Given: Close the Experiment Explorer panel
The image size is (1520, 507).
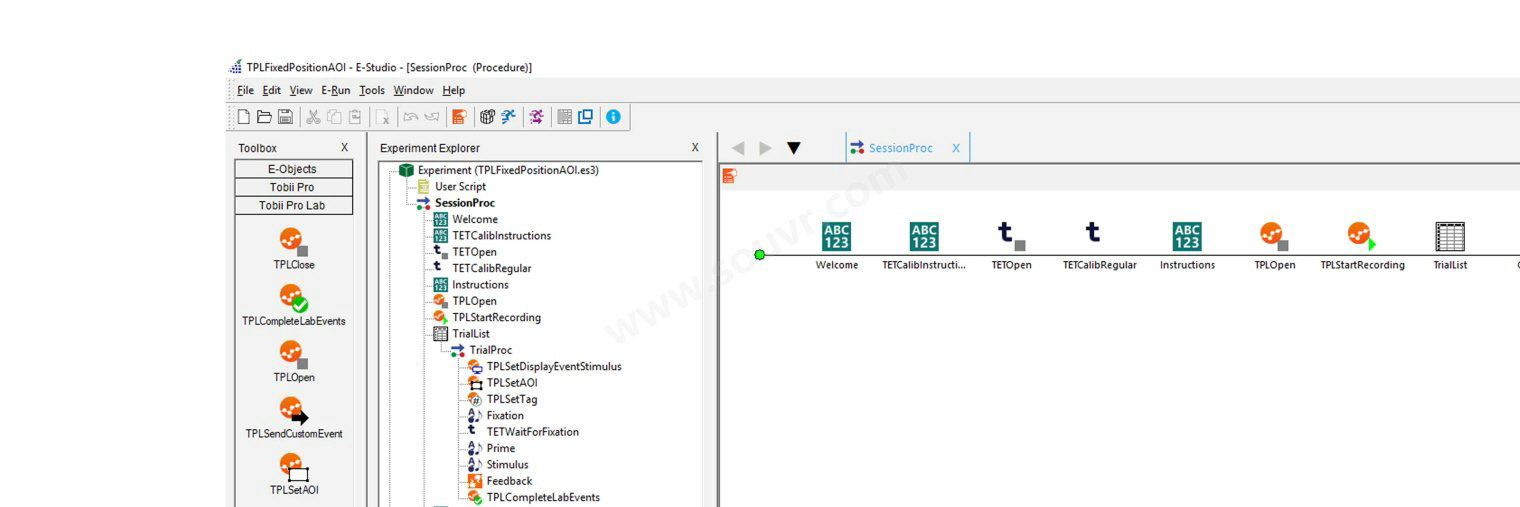Looking at the screenshot, I should (x=695, y=148).
